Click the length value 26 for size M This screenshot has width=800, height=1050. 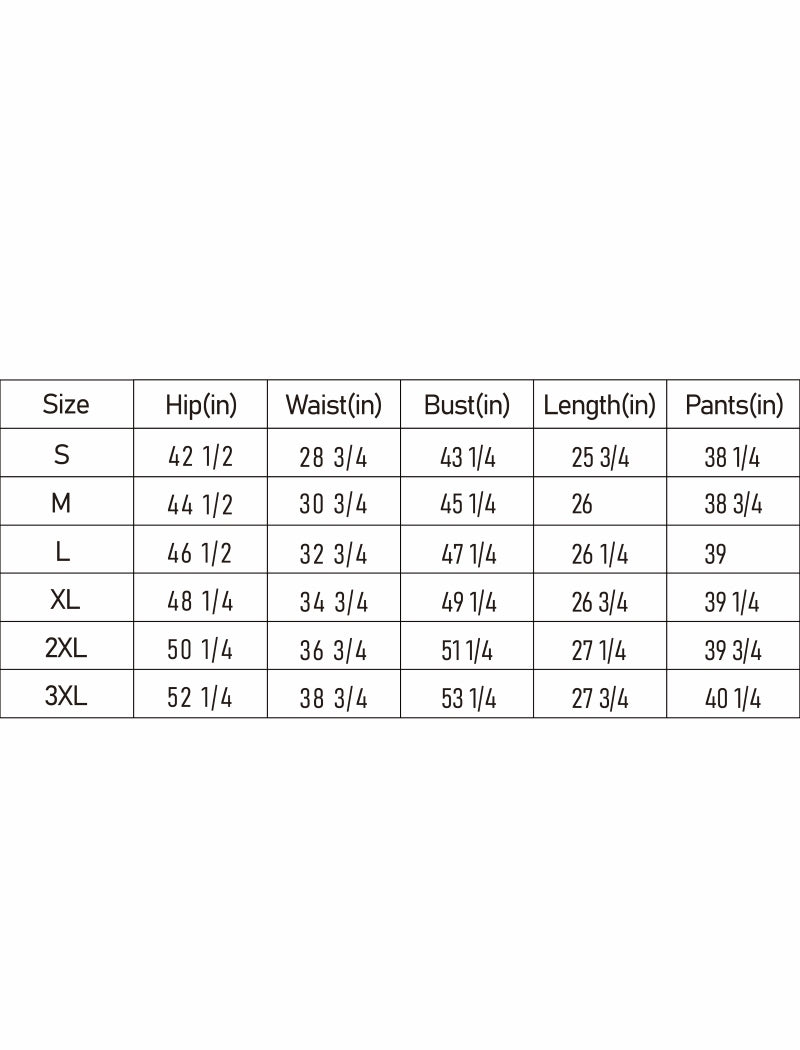click(x=582, y=505)
